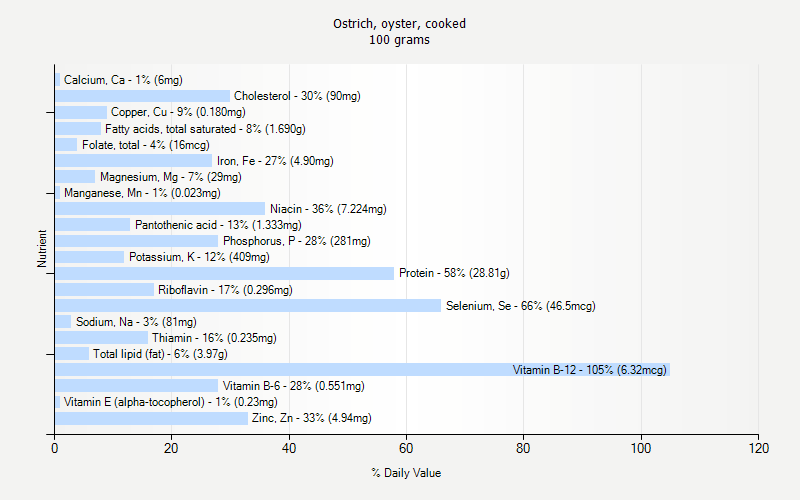The width and height of the screenshot is (800, 500).
Task: Click the Cholesterol 30% bar
Action: coord(142,96)
